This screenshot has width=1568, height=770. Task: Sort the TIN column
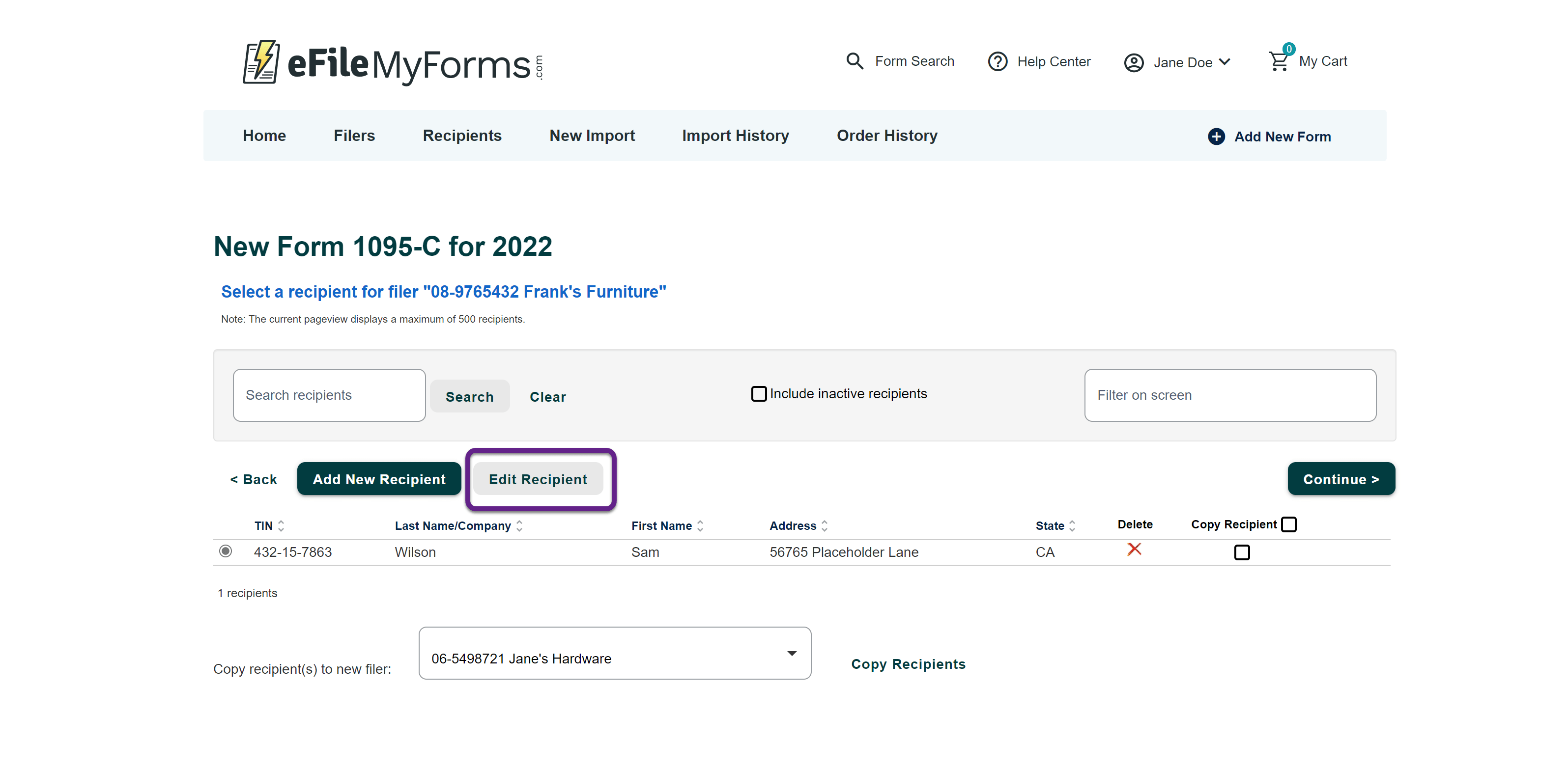[x=281, y=525]
